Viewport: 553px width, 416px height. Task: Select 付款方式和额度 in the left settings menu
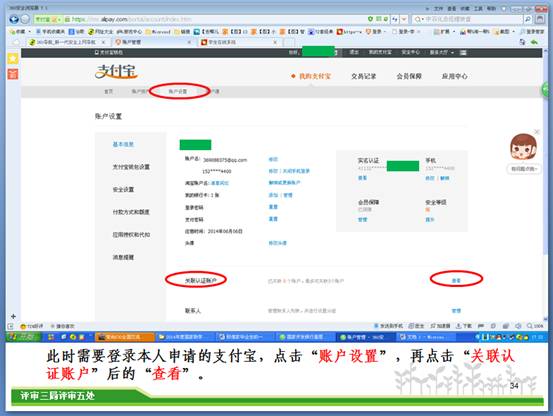131,212
